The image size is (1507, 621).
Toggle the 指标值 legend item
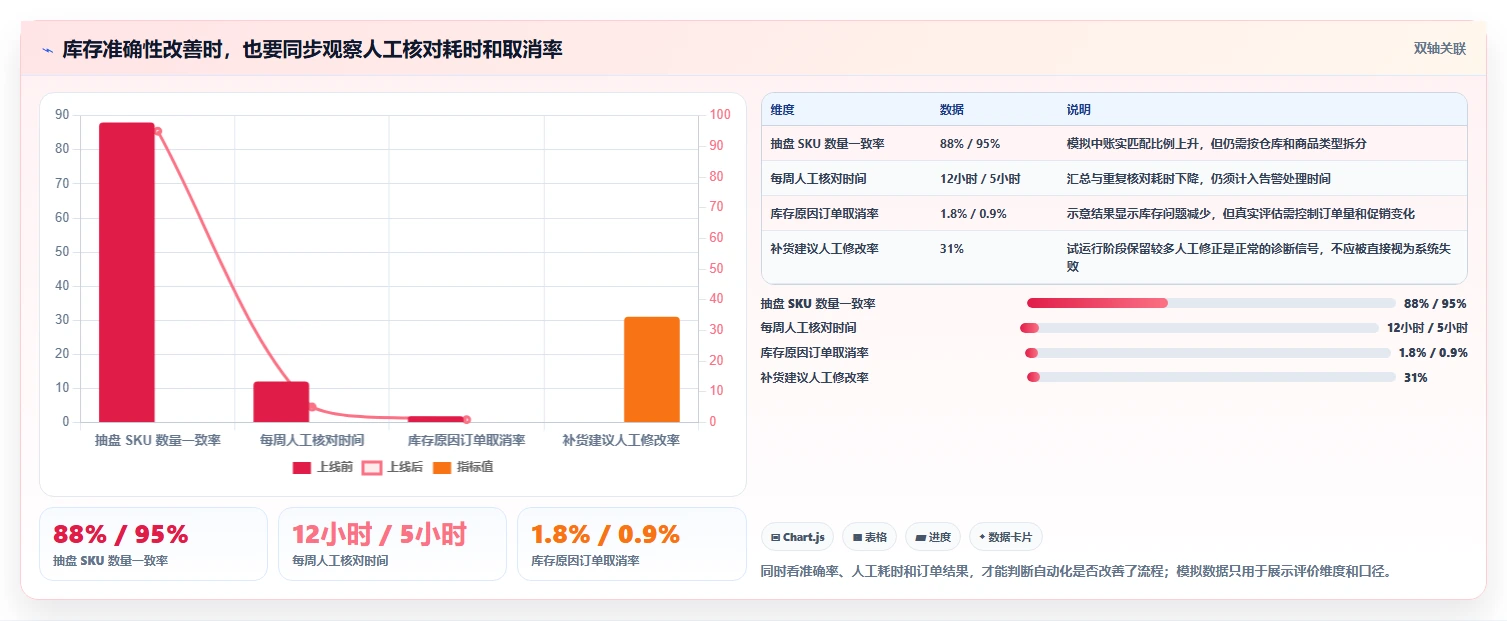point(462,467)
